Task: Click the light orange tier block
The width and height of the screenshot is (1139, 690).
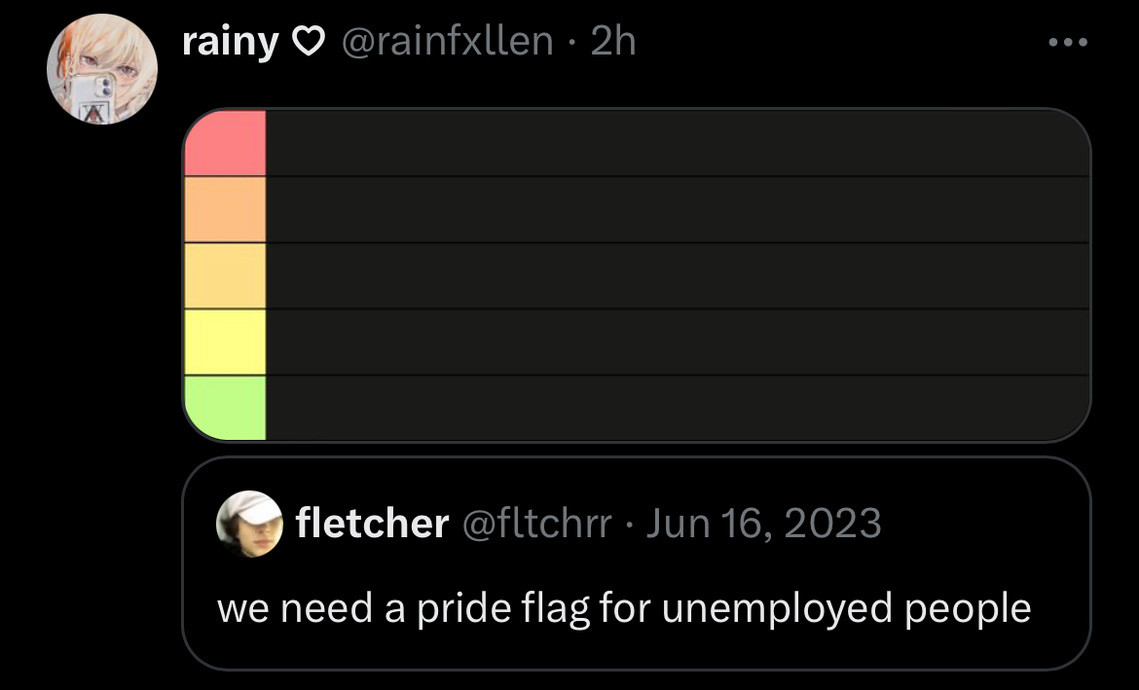Action: 225,276
